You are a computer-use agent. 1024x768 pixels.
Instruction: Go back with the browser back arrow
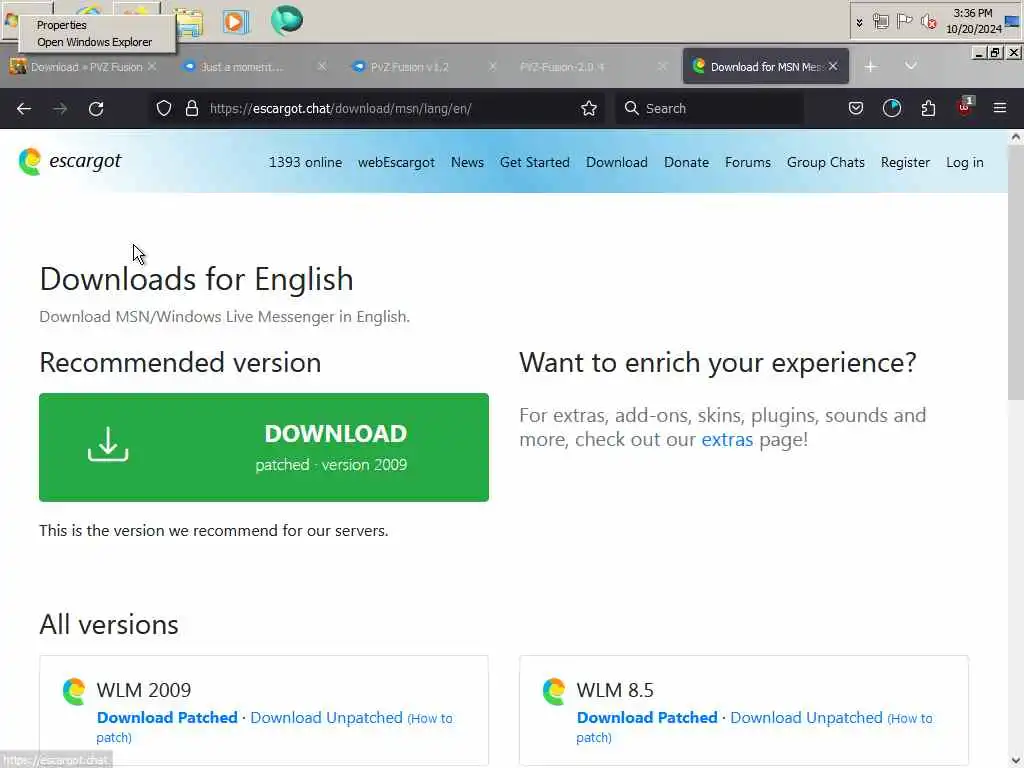point(24,108)
